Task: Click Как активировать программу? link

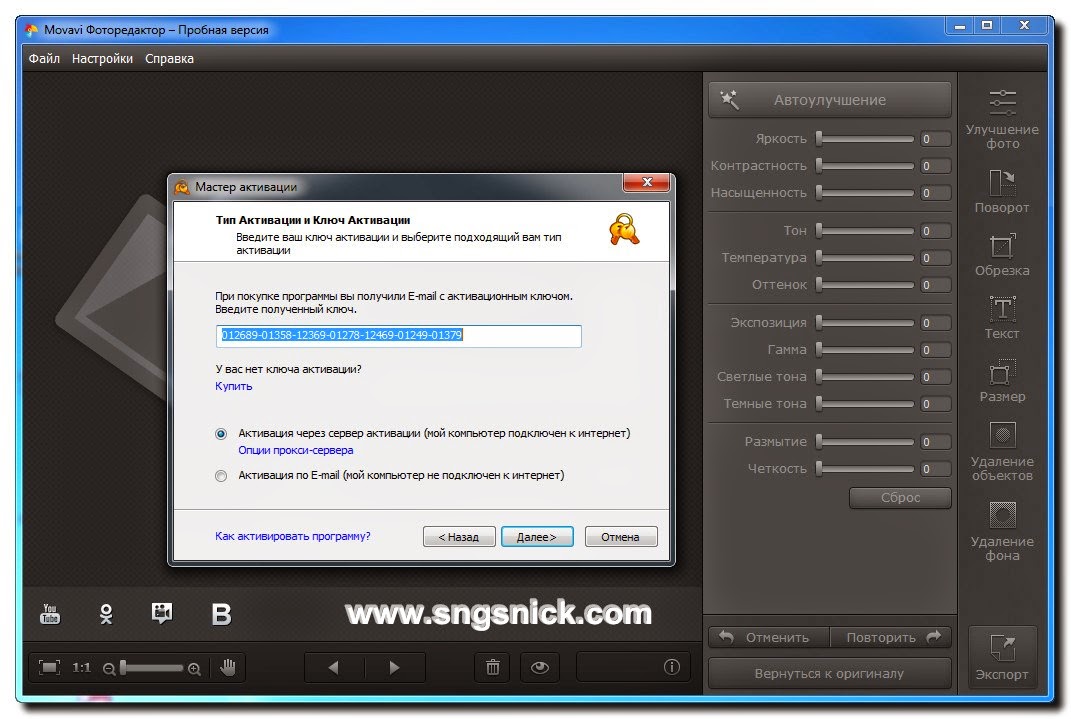Action: pyautogui.click(x=292, y=536)
